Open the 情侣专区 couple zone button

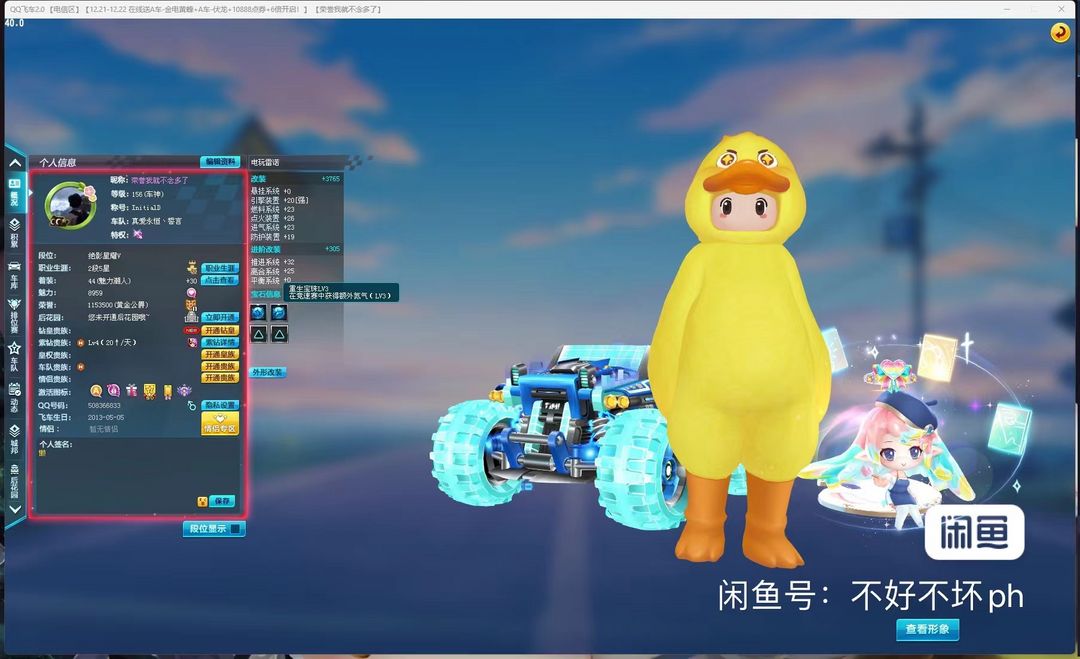[x=220, y=423]
